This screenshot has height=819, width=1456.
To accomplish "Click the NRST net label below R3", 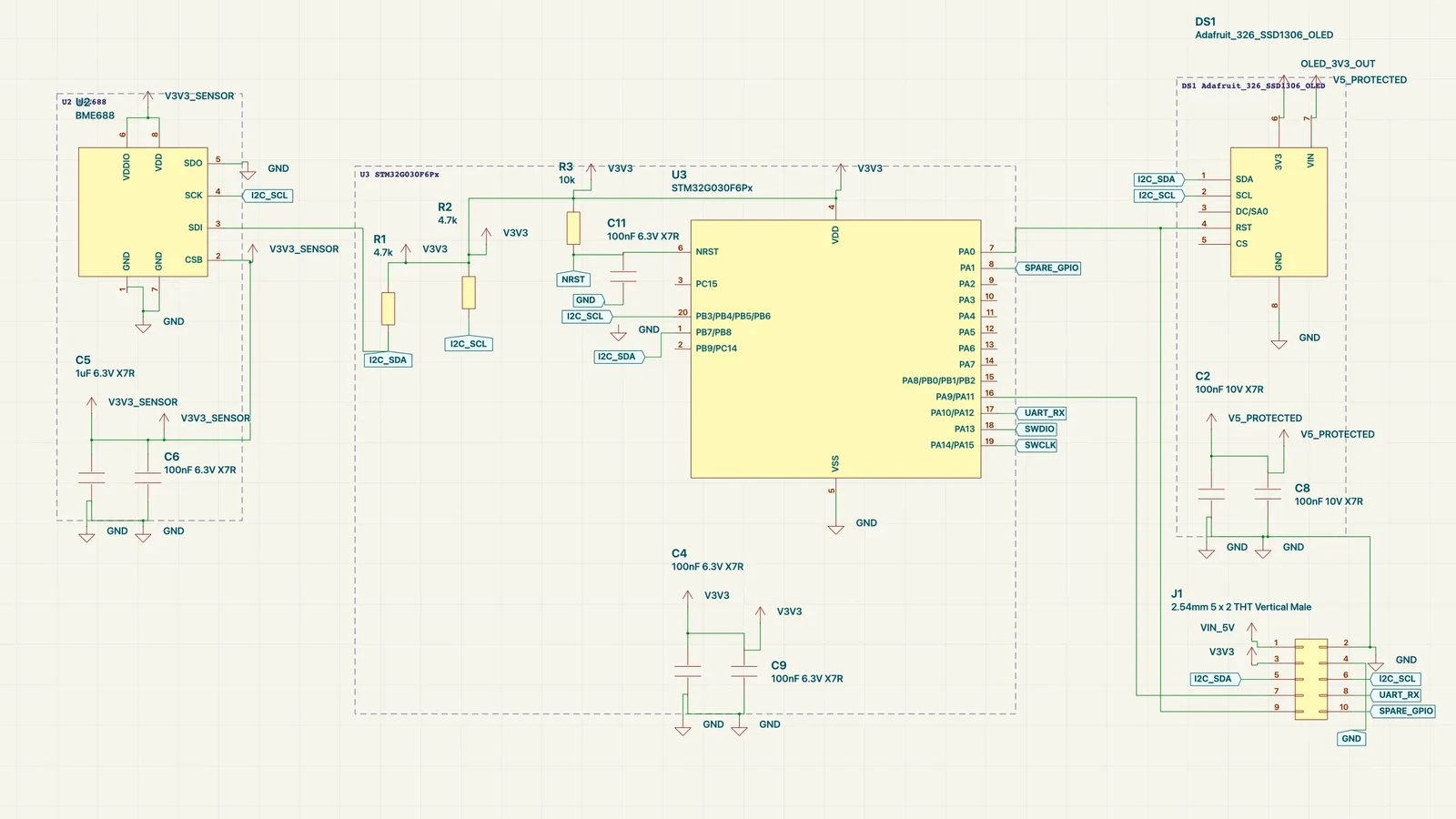I will pos(573,279).
